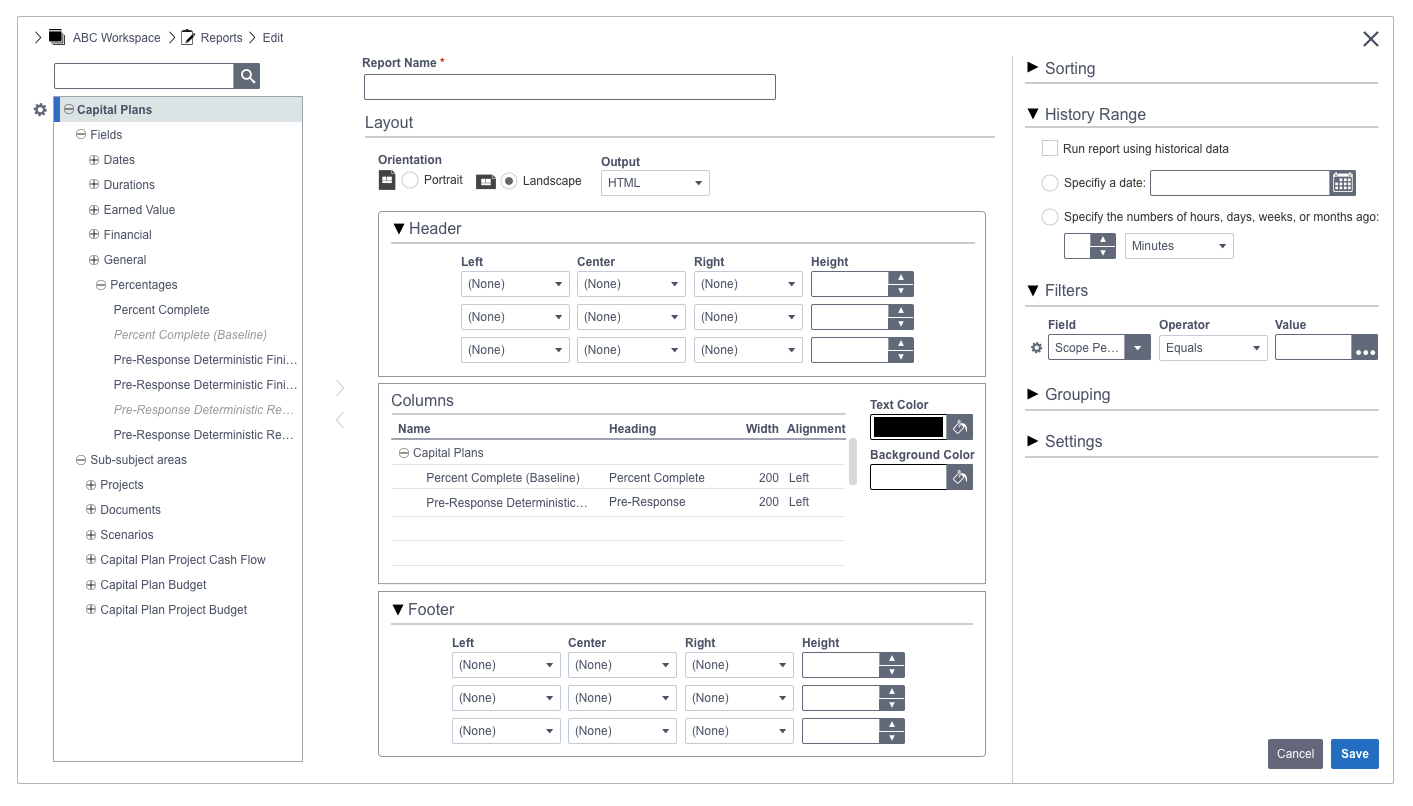Click the Text Color paint bucket icon
The height and width of the screenshot is (806, 1413).
pyautogui.click(x=959, y=427)
